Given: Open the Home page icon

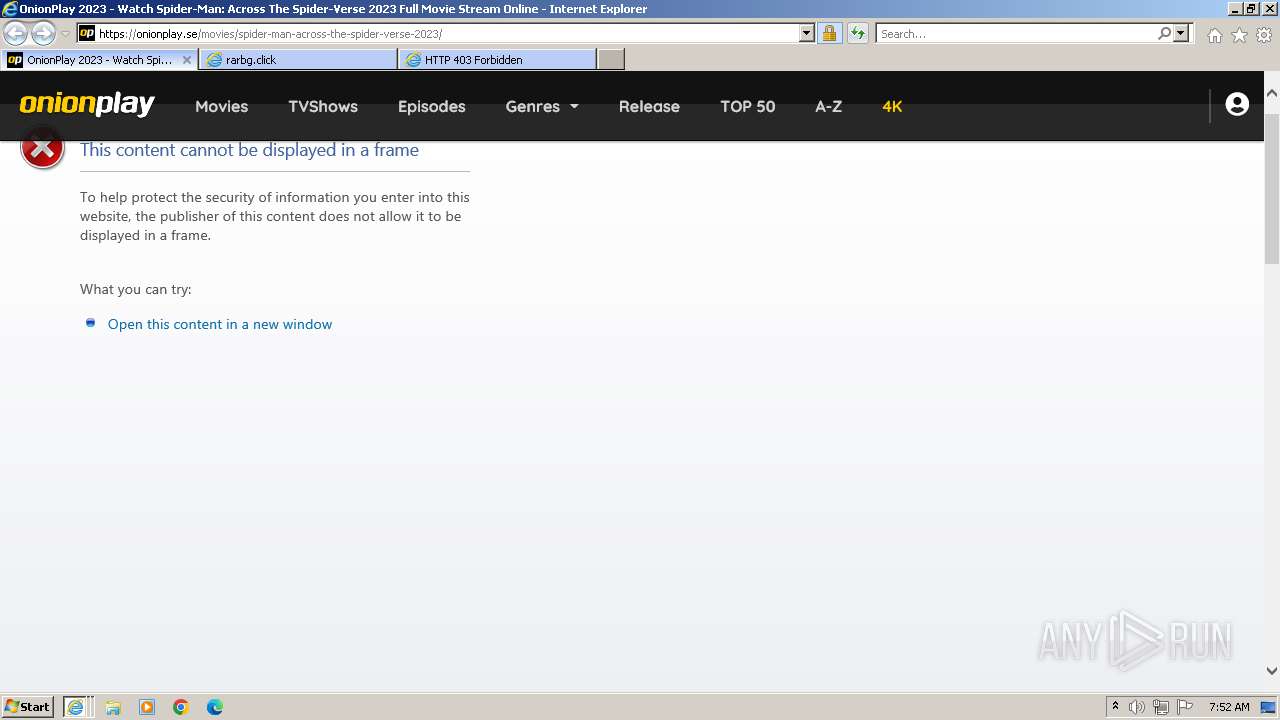Looking at the screenshot, I should pos(1214,35).
